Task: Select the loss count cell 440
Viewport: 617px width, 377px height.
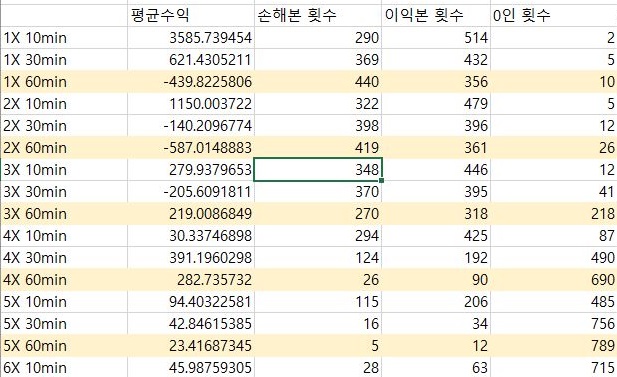Action: (x=318, y=82)
